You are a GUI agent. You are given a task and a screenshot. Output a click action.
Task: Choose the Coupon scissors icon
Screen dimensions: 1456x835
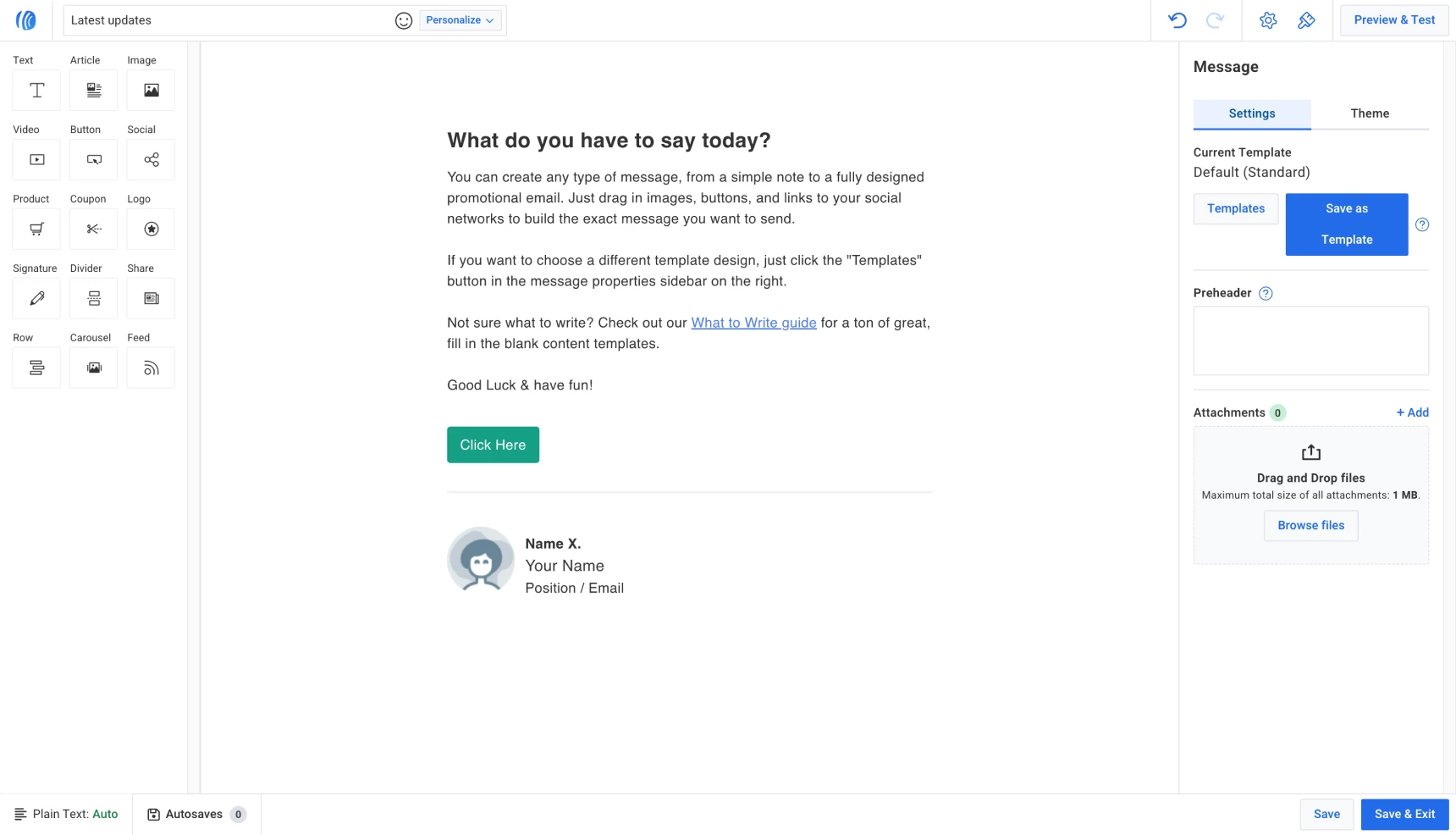[x=94, y=229]
